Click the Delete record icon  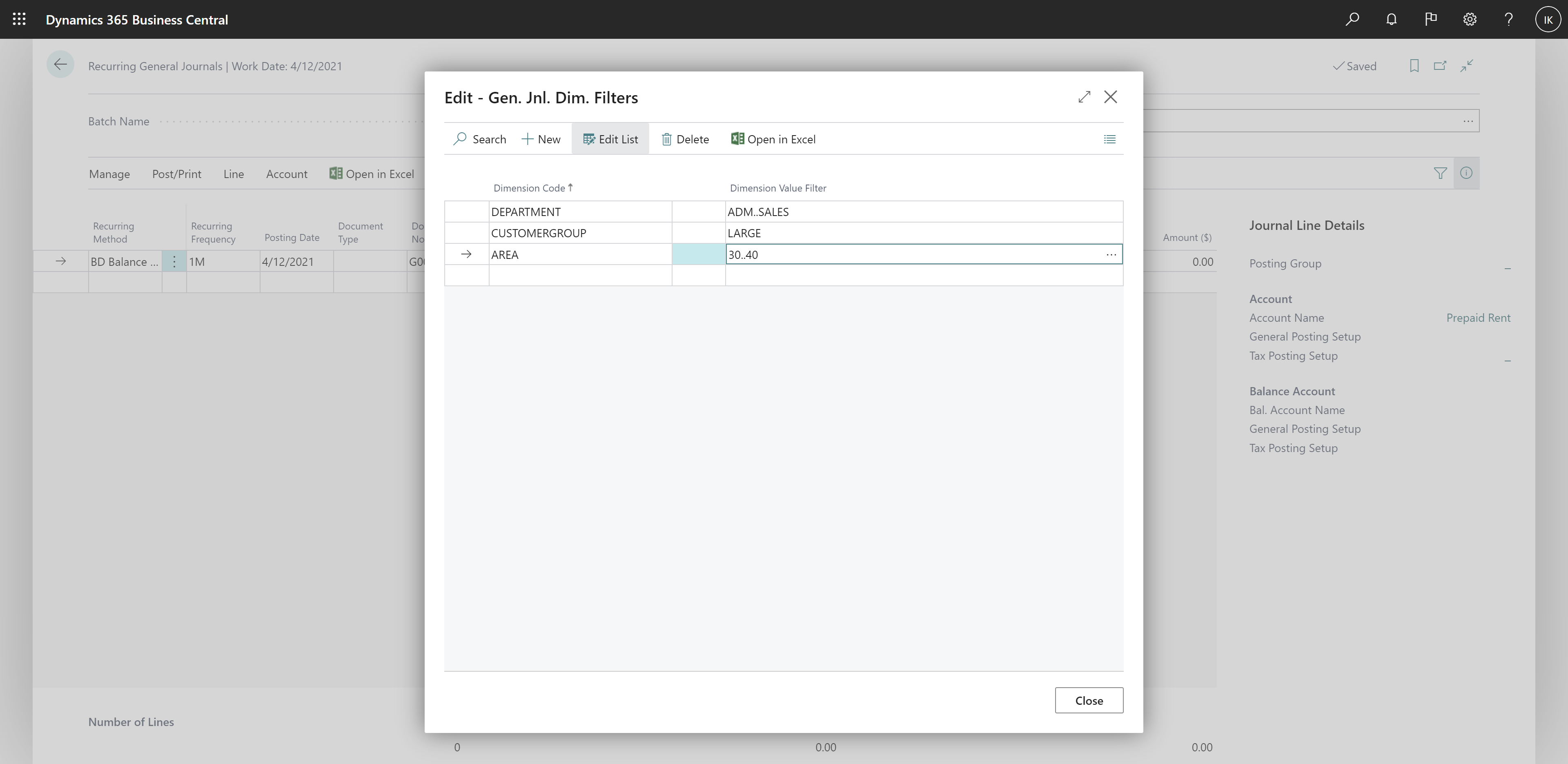(x=665, y=139)
